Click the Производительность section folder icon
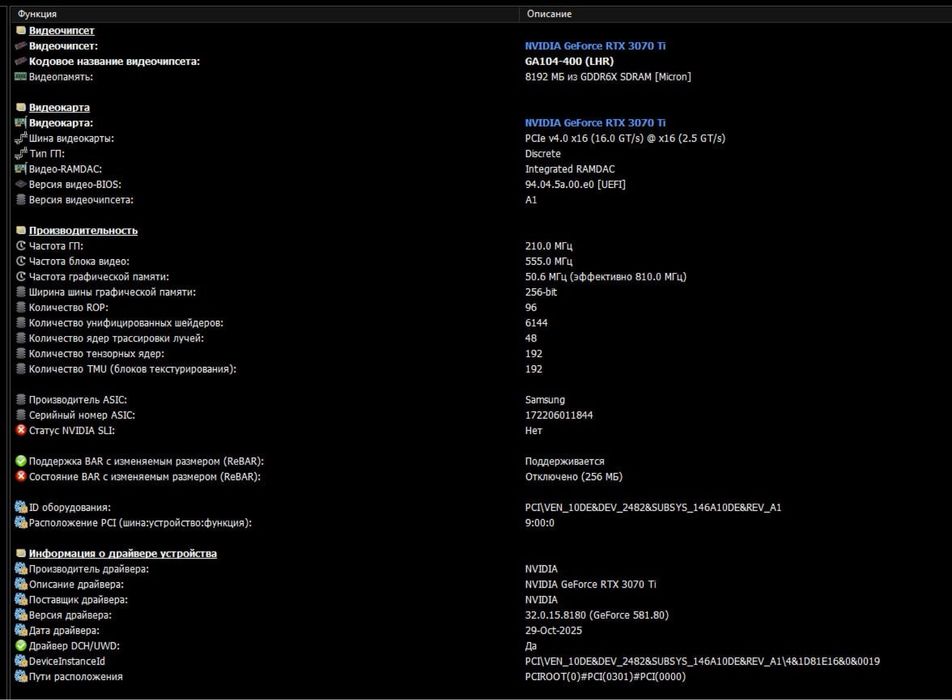952x700 pixels. point(21,231)
